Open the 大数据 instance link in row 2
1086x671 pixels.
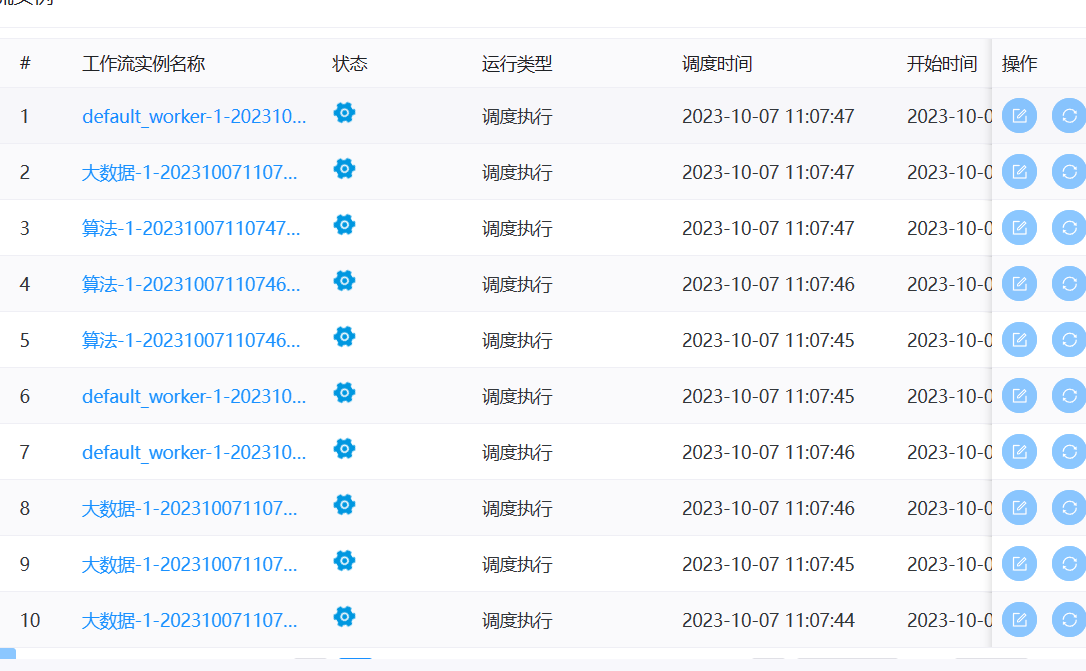[x=188, y=172]
